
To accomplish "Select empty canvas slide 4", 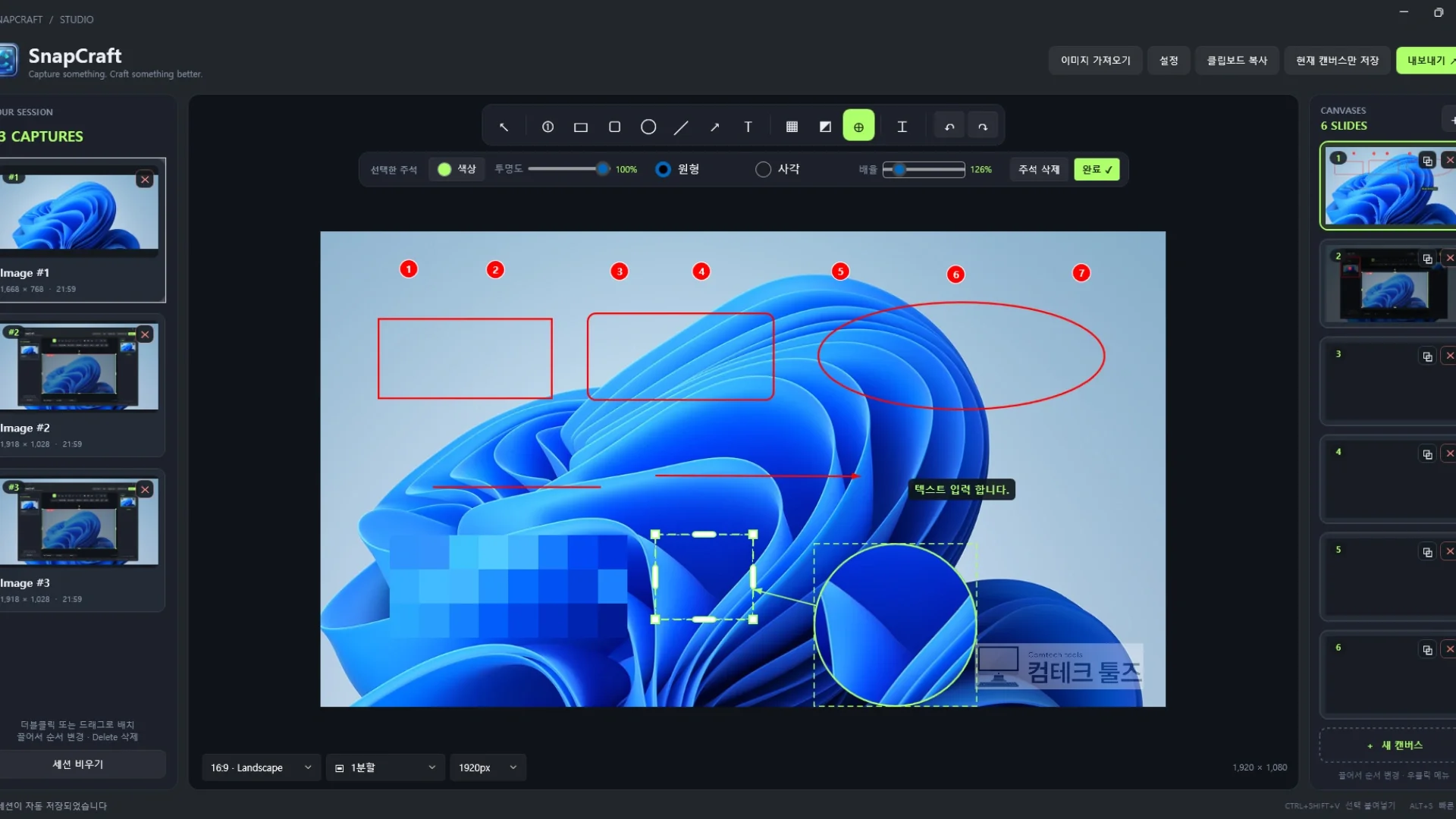I will click(x=1389, y=480).
